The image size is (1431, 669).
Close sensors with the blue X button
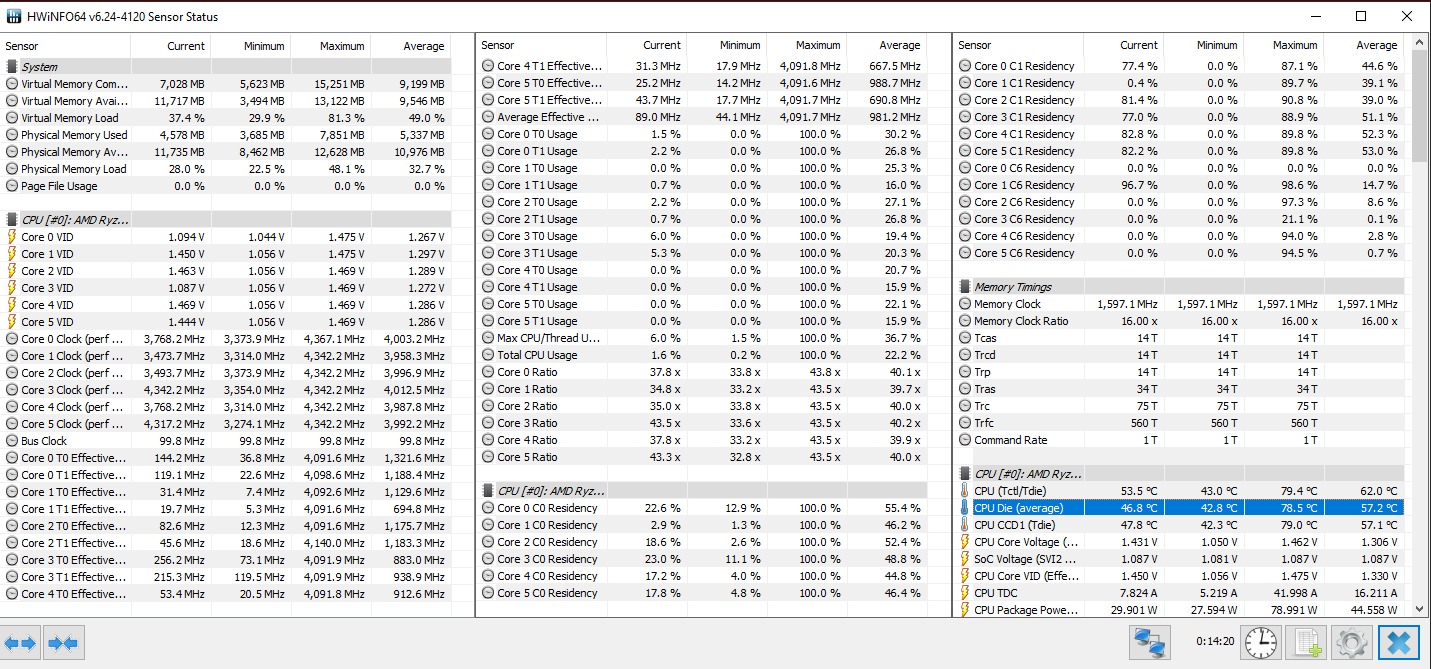click(x=1398, y=642)
